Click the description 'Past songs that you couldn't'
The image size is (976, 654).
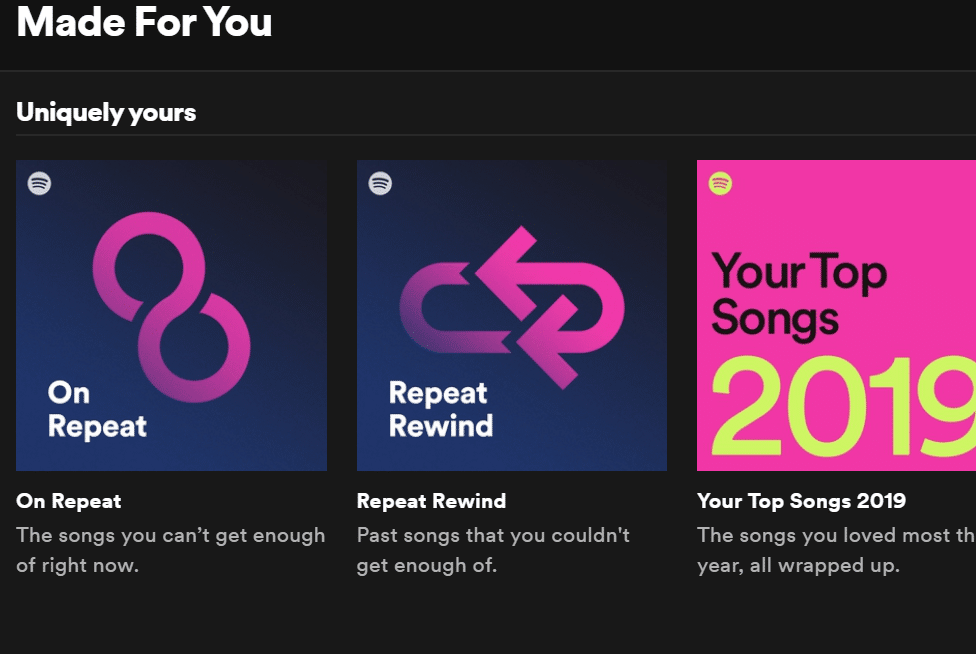(493, 535)
